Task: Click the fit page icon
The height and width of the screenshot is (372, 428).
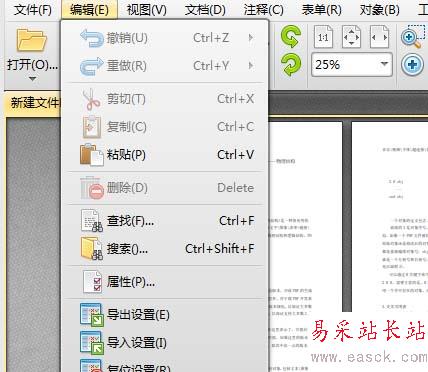Action: click(x=351, y=37)
